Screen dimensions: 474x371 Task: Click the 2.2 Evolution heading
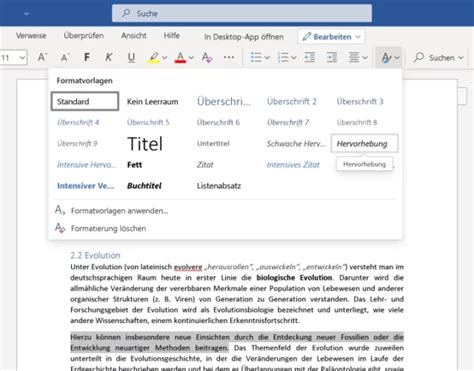95,255
